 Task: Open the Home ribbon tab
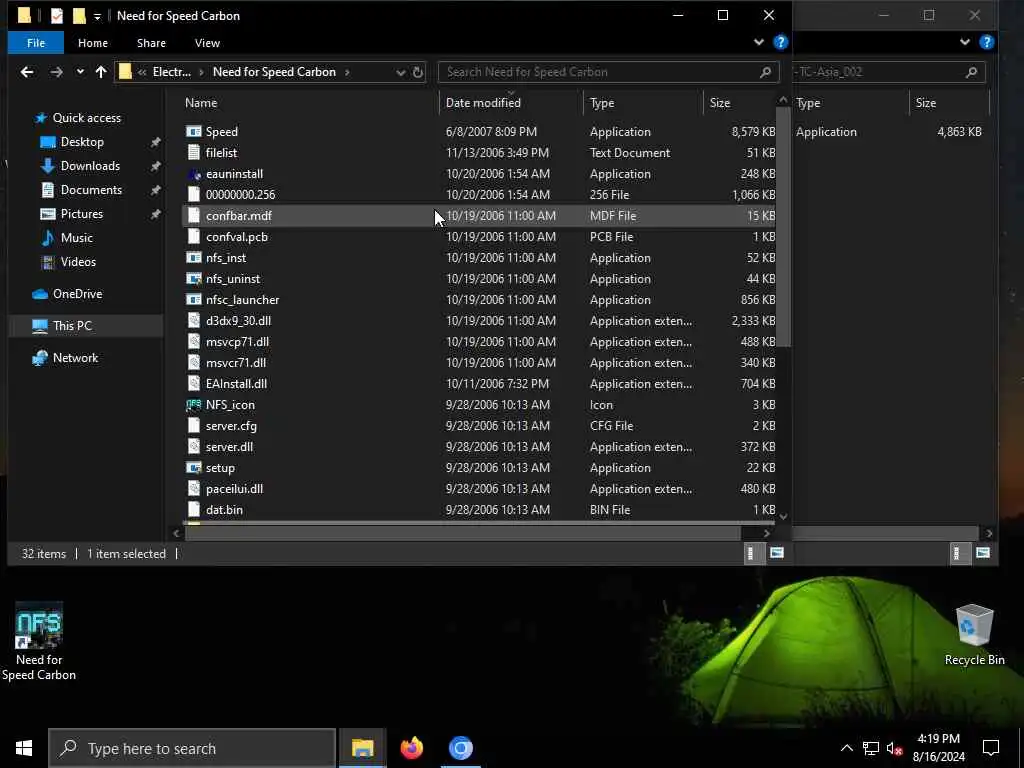click(x=93, y=43)
